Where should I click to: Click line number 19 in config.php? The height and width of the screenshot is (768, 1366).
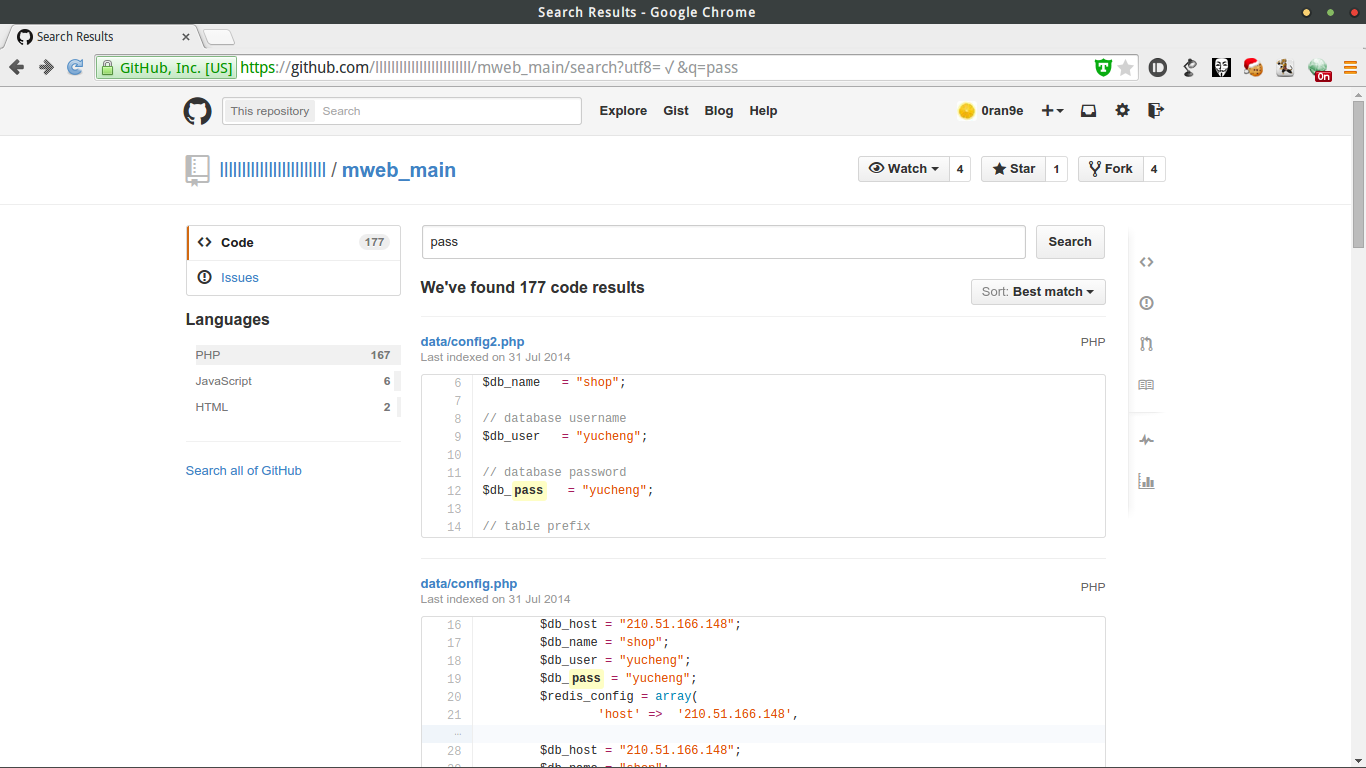455,679
